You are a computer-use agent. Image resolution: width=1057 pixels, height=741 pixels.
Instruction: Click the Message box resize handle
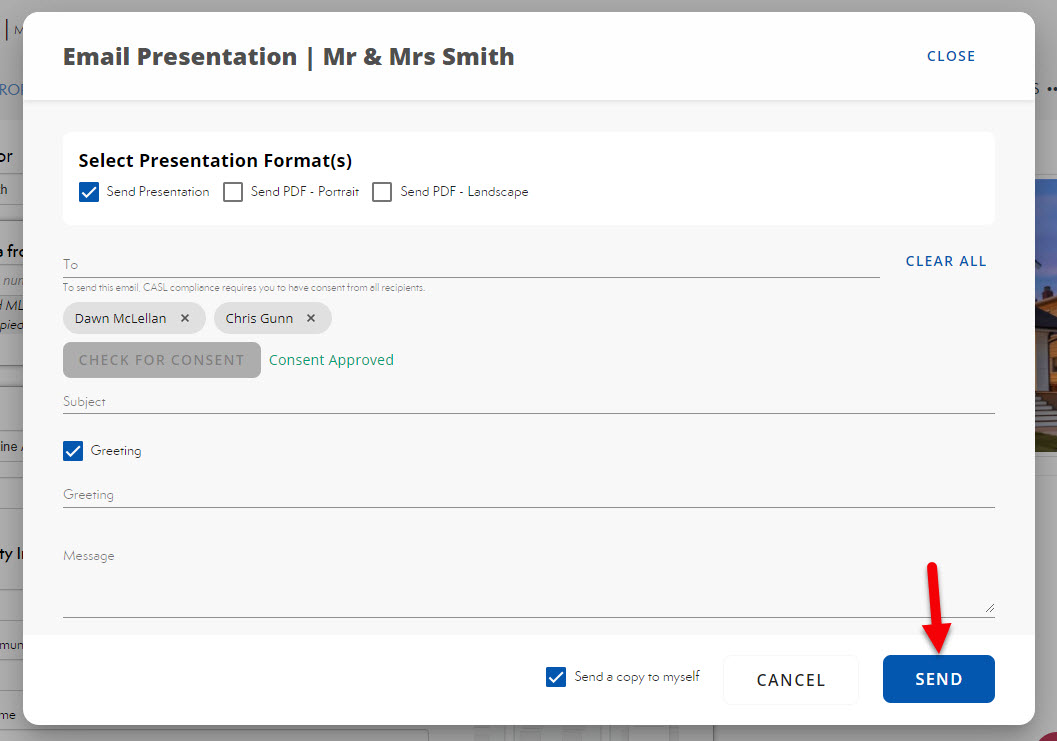[989, 606]
